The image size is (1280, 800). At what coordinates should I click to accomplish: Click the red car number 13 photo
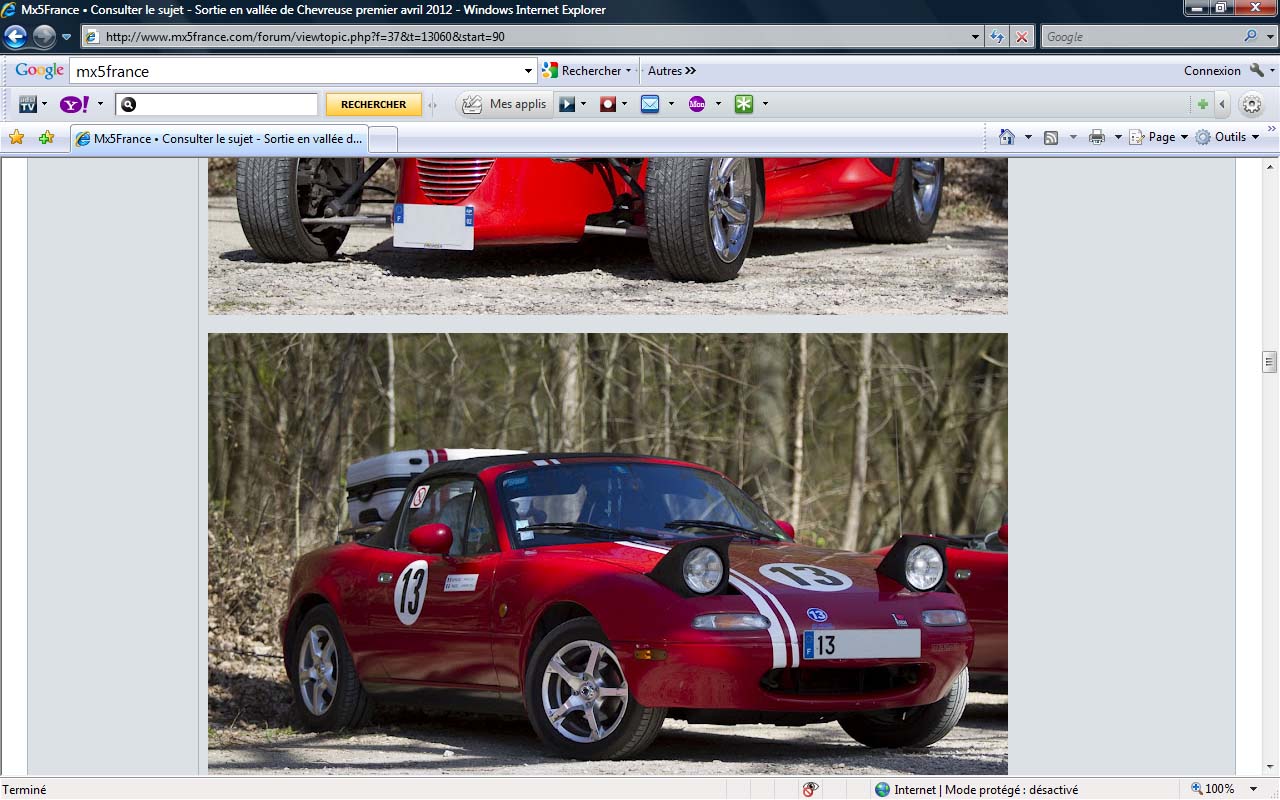pos(608,554)
